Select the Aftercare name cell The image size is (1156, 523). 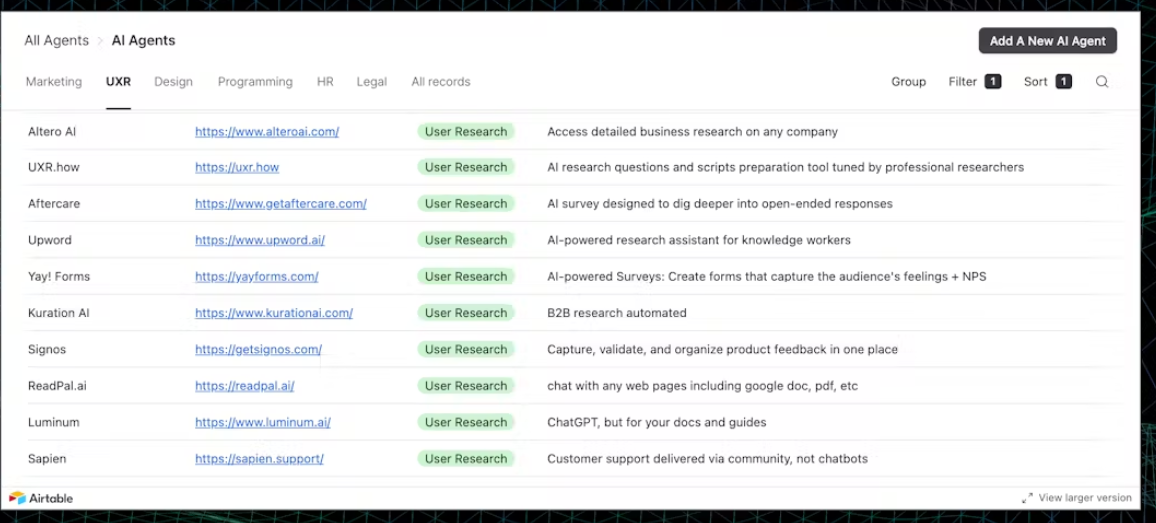(x=54, y=204)
